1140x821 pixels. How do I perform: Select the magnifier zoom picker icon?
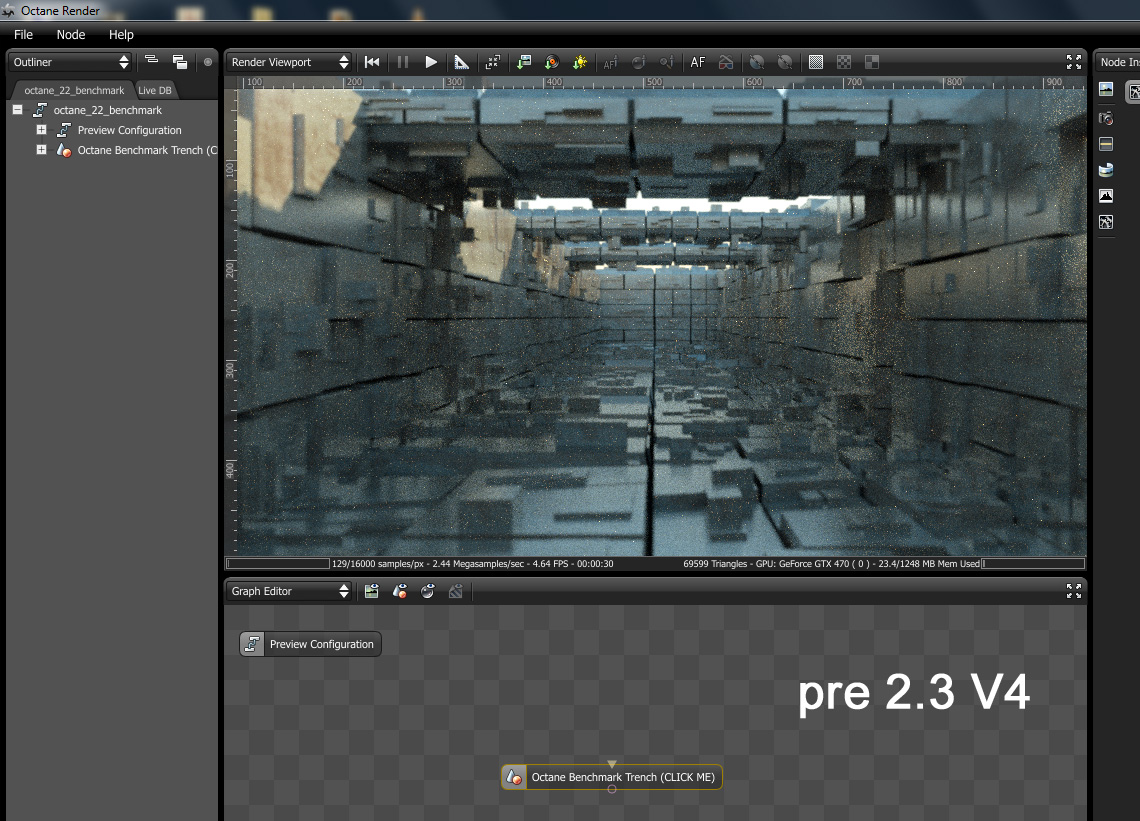(667, 63)
